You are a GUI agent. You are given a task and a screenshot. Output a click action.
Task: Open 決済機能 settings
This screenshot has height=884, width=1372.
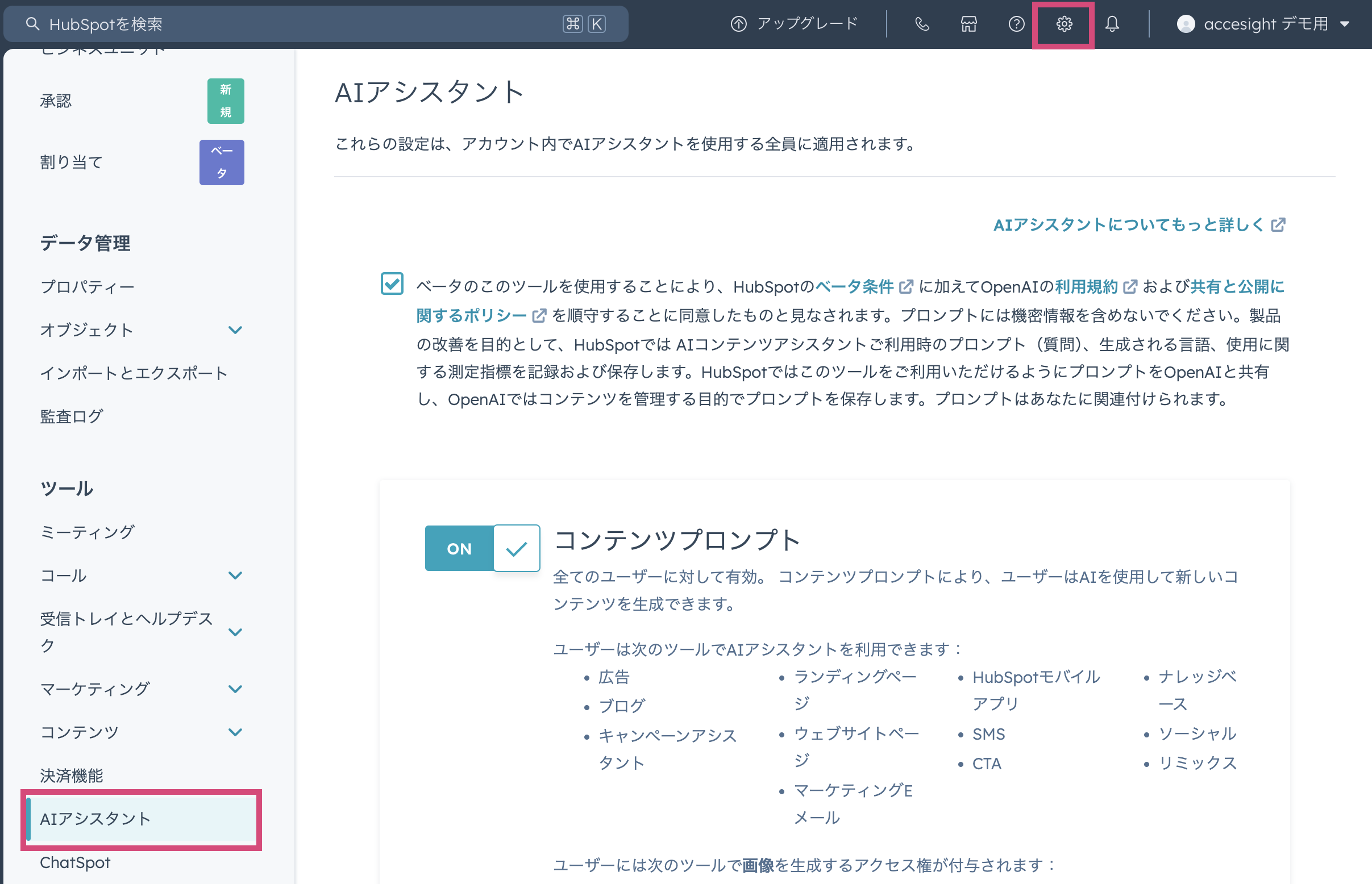coord(72,775)
